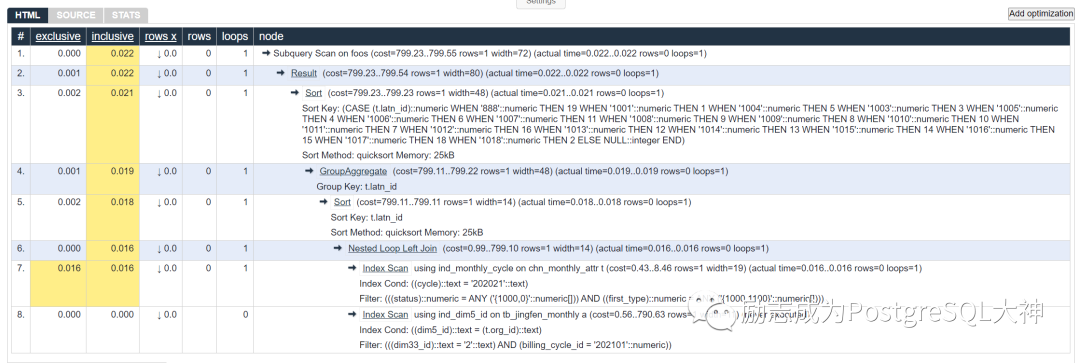The image size is (1080, 363).
Task: Open the GroupAggregate node link
Action: click(353, 171)
